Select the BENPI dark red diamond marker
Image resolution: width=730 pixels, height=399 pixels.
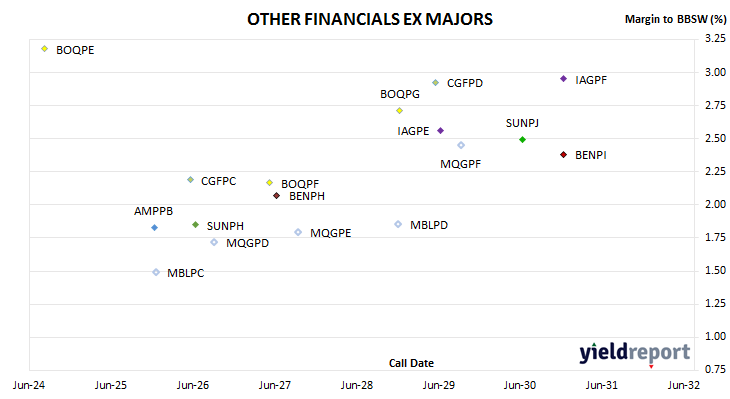tap(563, 155)
